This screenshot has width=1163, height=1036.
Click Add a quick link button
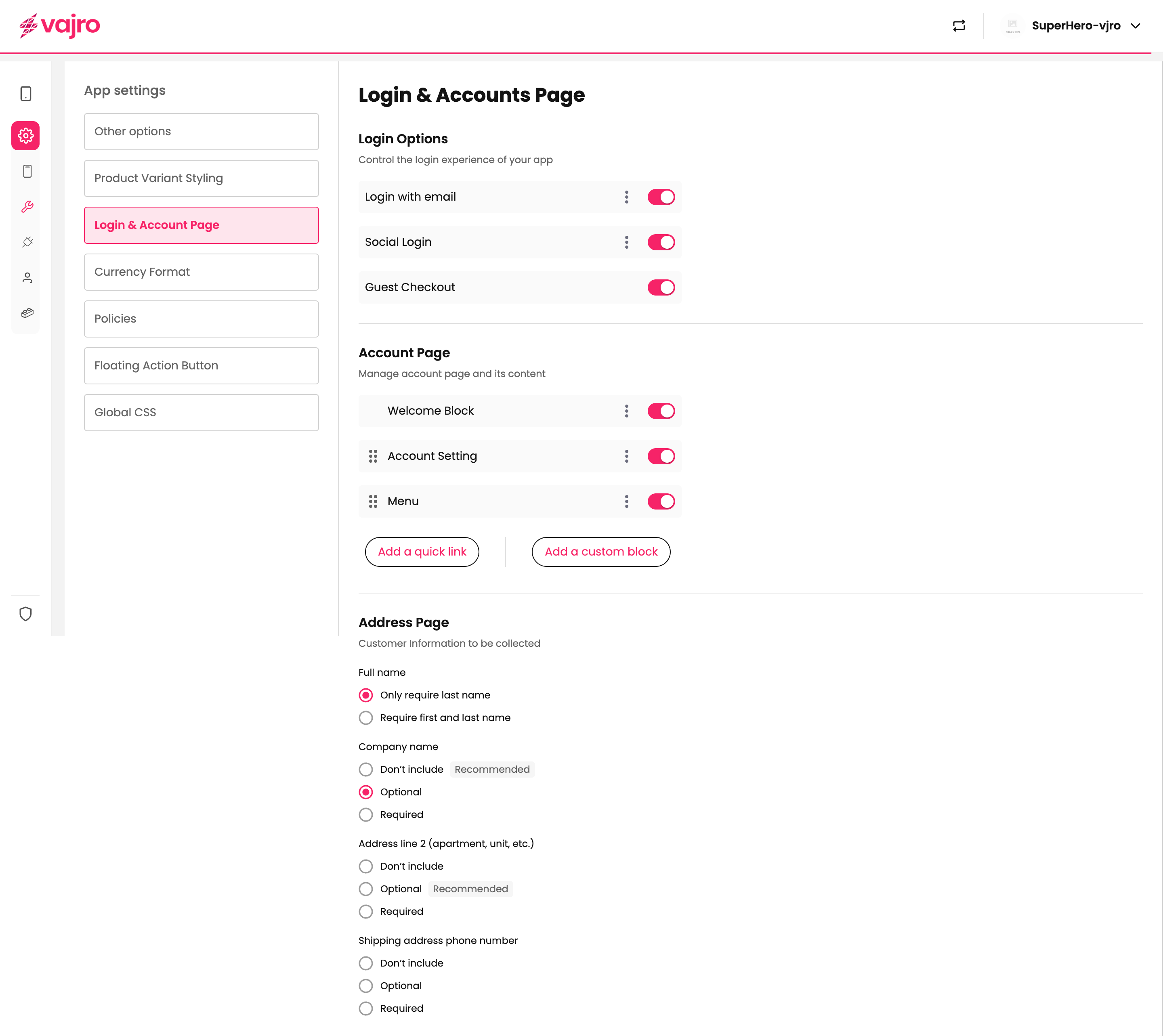pos(422,552)
